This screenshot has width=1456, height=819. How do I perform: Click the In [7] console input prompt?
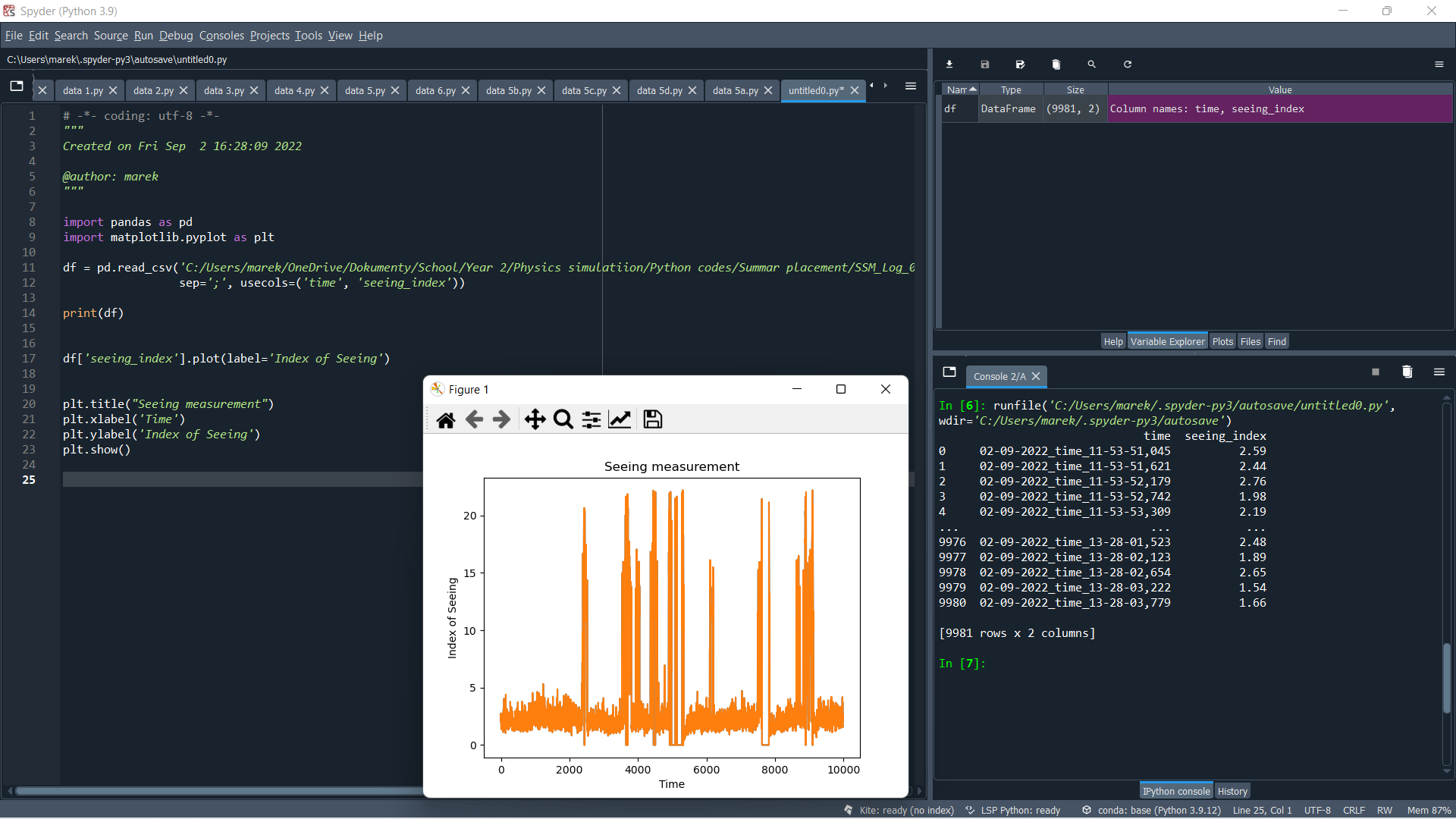(962, 664)
